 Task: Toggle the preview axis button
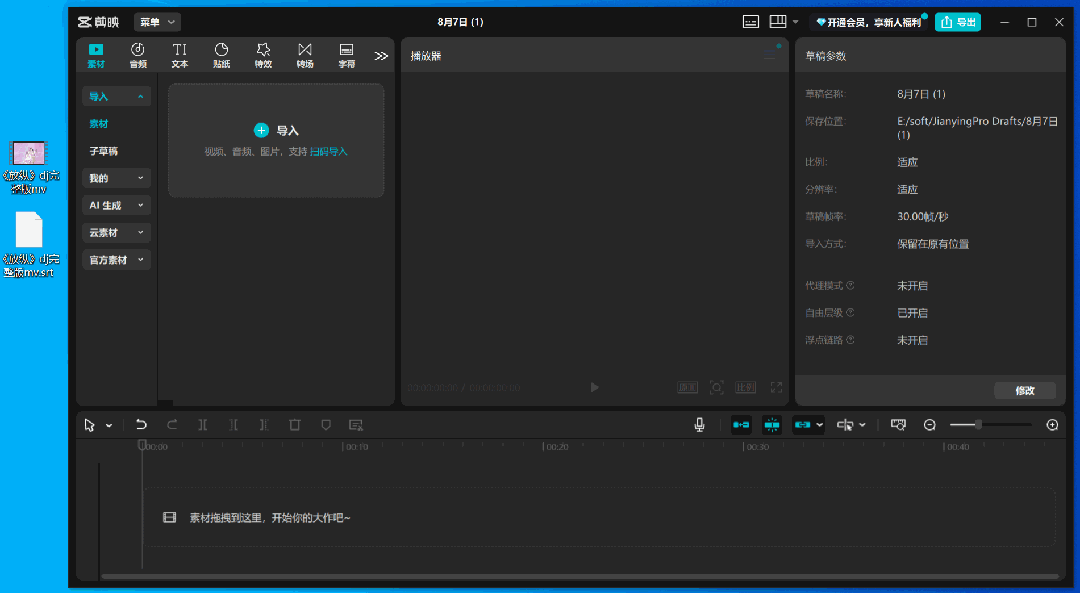click(845, 425)
